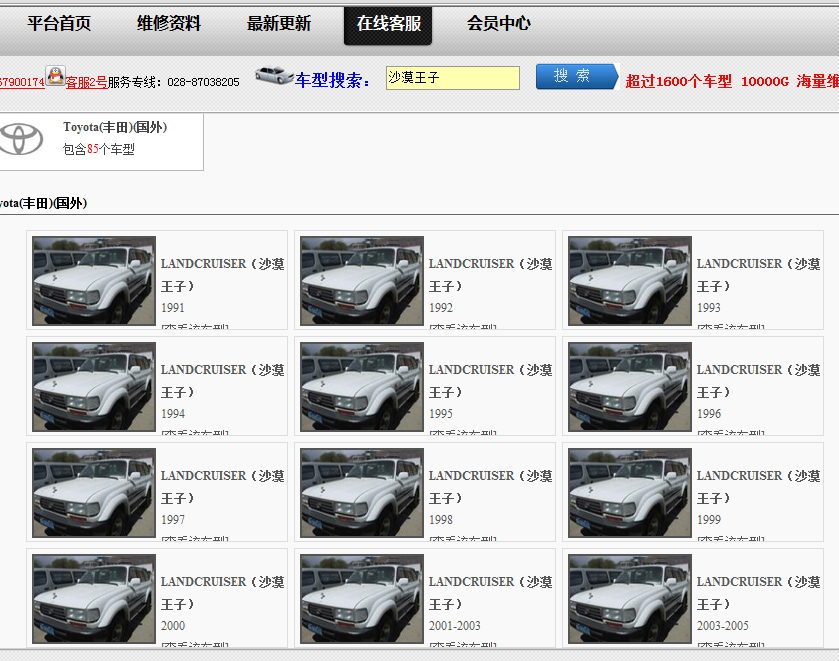Open the 会员中心 menu
Screen dimensions: 839x661
(498, 24)
